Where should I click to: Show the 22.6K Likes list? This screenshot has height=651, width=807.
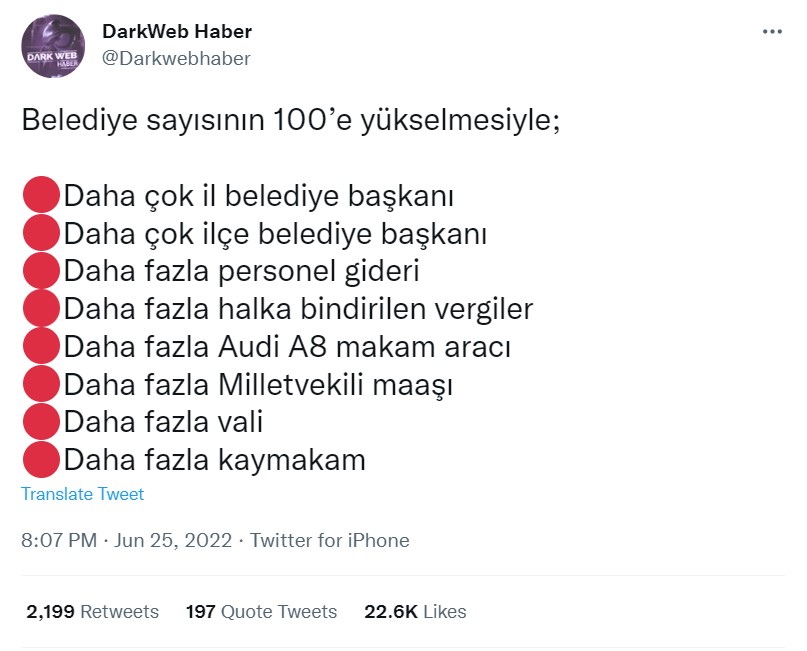[415, 611]
